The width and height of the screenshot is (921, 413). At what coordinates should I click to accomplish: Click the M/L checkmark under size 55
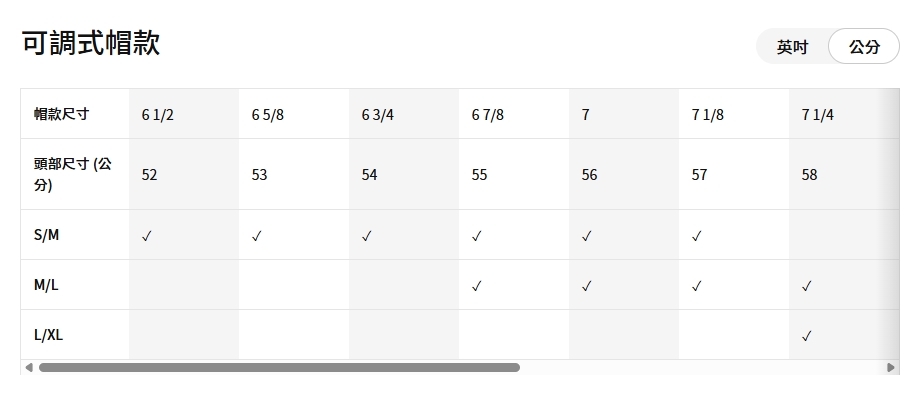(x=477, y=286)
